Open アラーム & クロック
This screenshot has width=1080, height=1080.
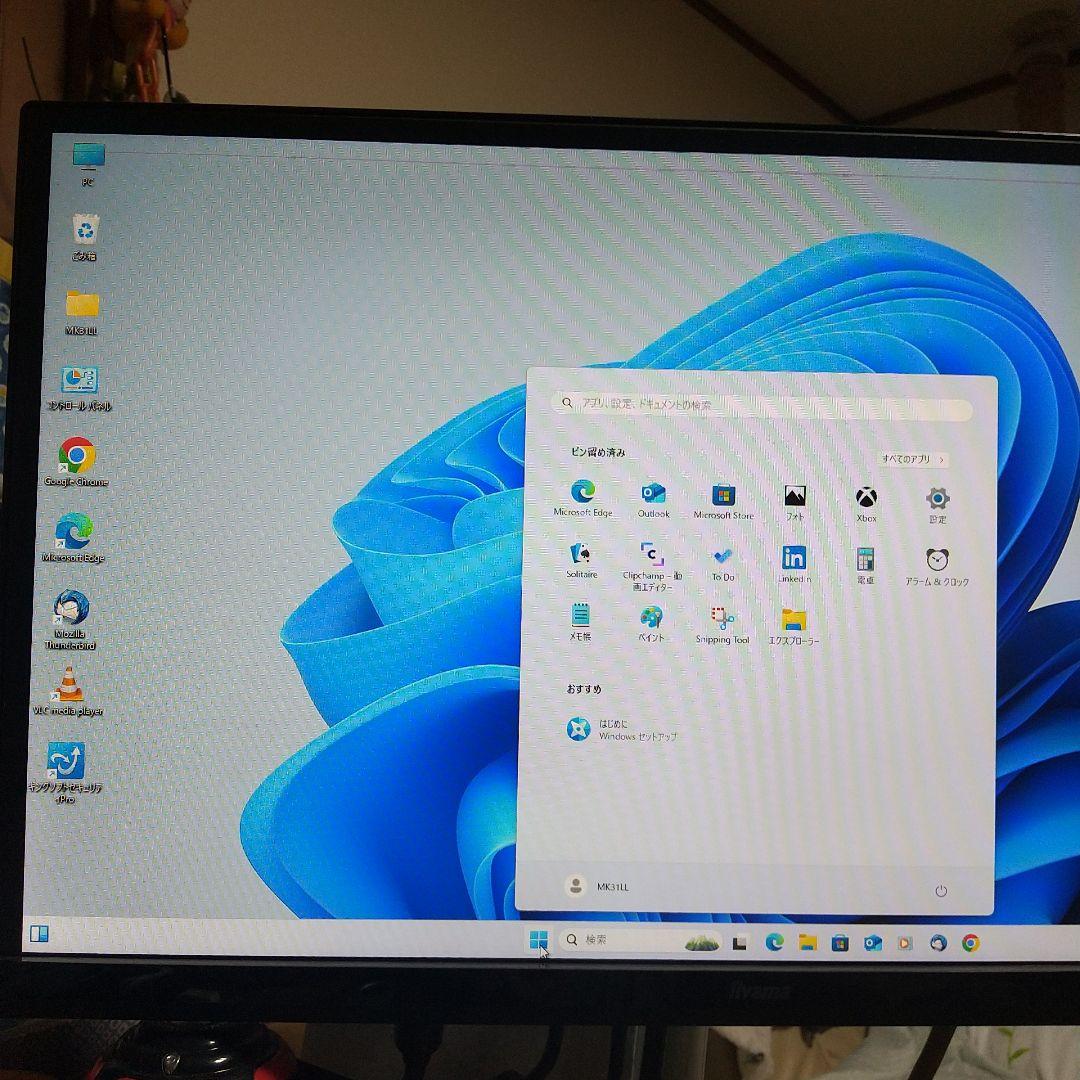pyautogui.click(x=936, y=558)
